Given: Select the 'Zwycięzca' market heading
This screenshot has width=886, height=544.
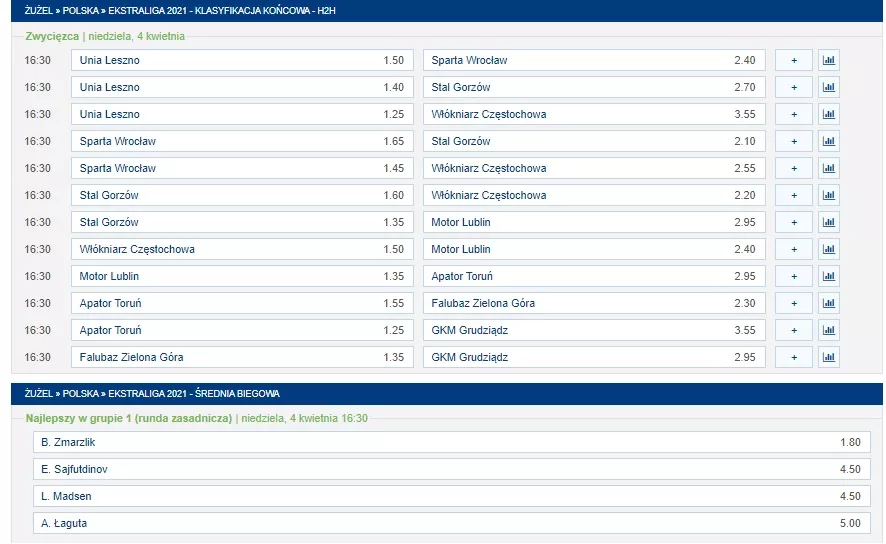Looking at the screenshot, I should tap(52, 36).
